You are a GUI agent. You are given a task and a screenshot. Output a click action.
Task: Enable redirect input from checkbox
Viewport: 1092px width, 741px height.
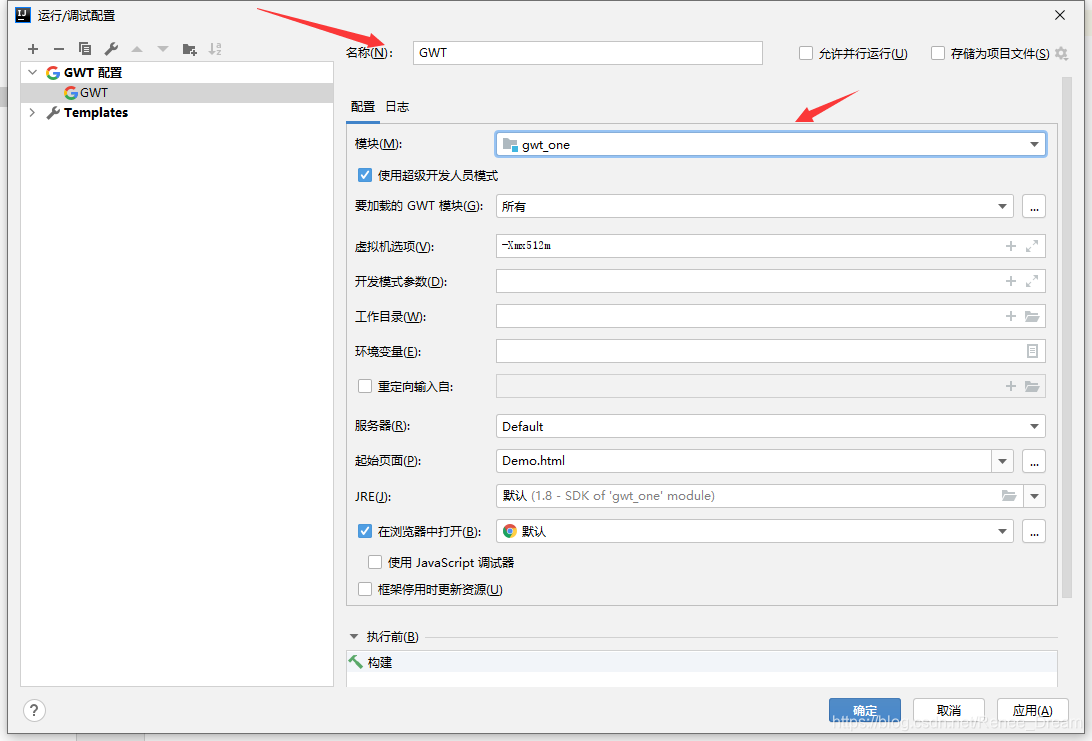365,386
